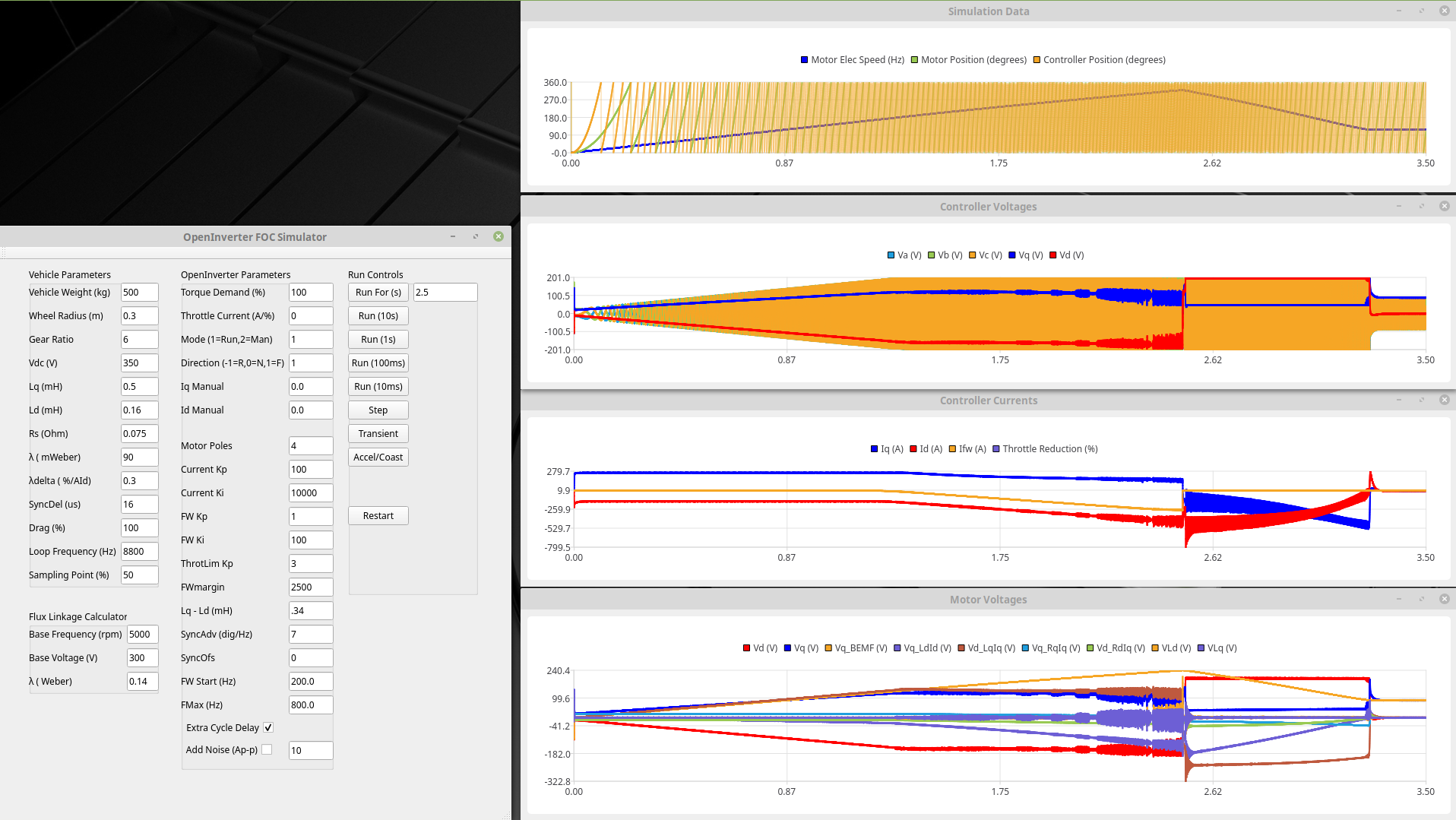Click the Run (10s) button

point(378,316)
